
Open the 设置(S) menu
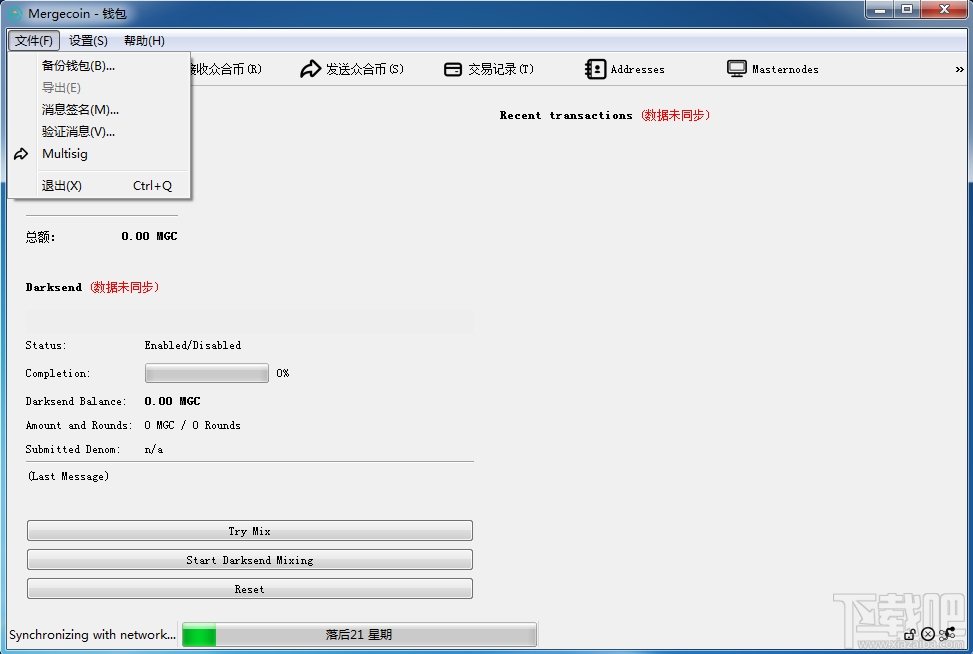88,41
